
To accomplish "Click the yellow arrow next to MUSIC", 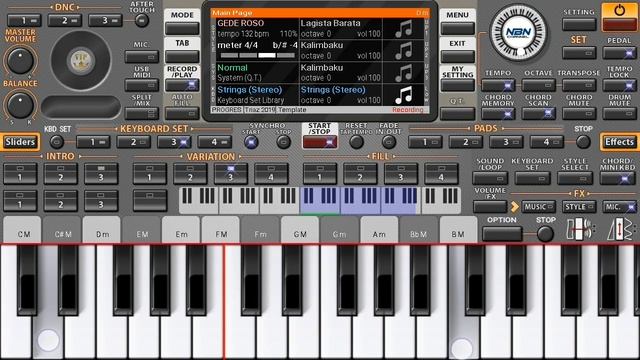I will coord(515,207).
